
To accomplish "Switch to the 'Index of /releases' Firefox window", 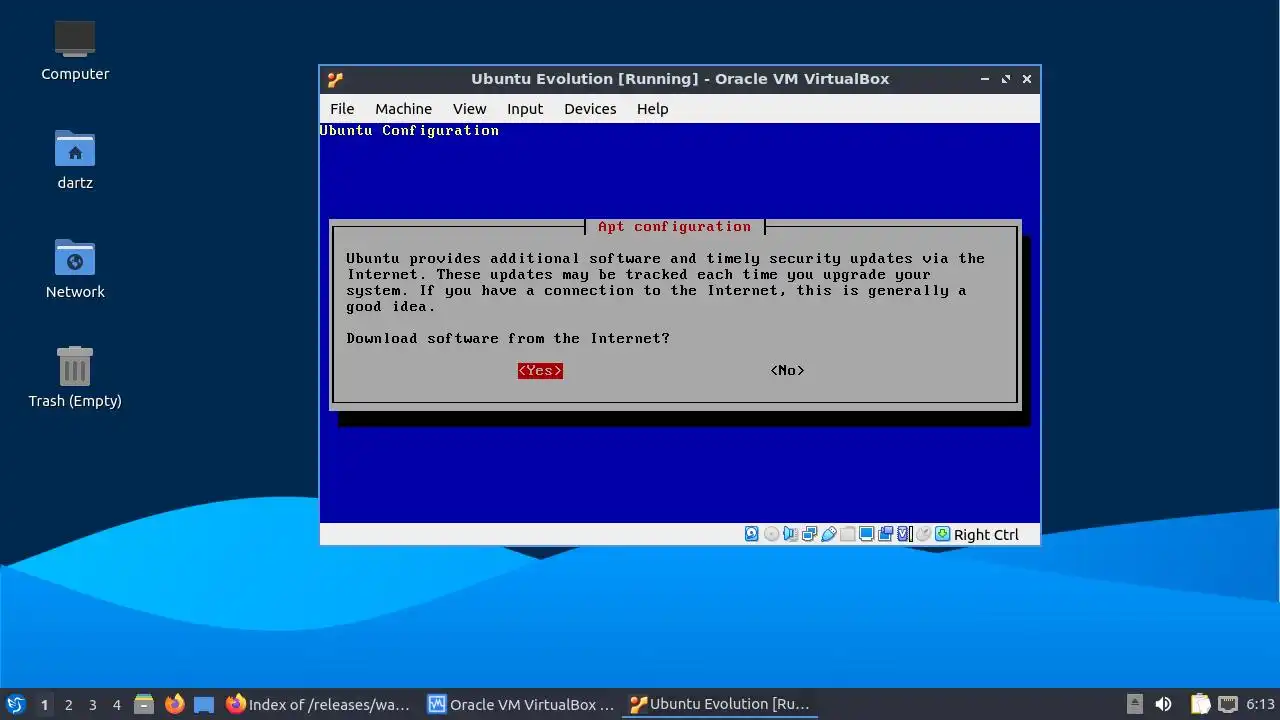I will point(318,704).
